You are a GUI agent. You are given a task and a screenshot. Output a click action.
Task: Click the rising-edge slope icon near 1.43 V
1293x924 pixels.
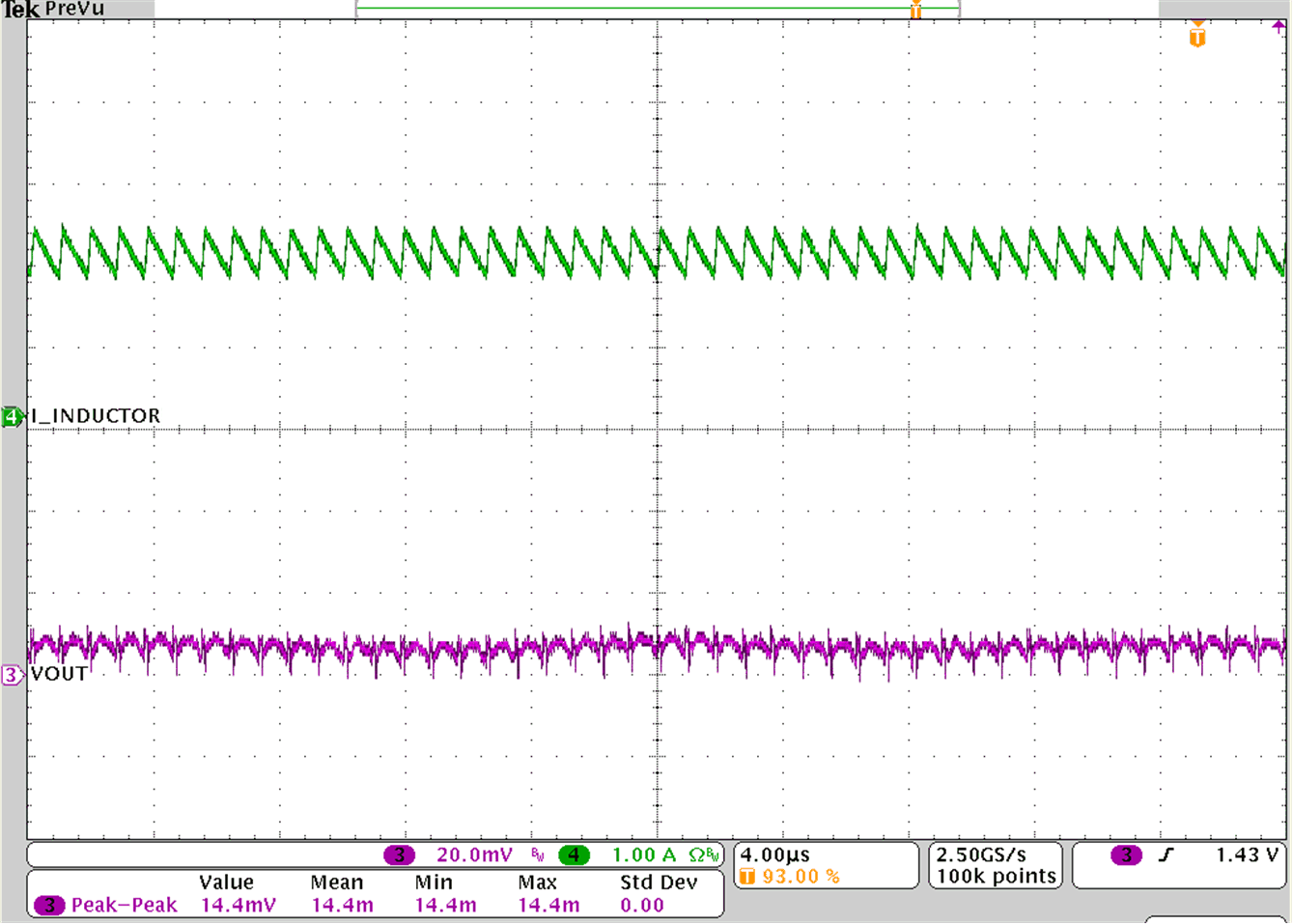(1167, 854)
